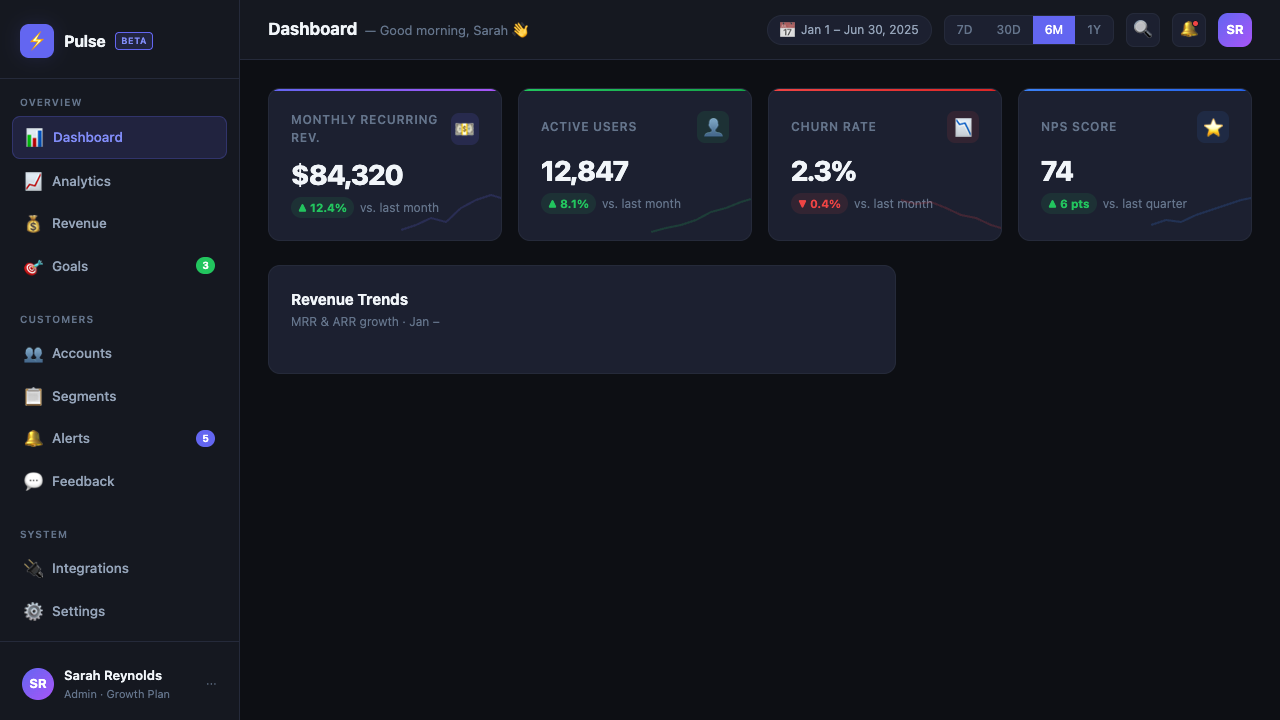
Task: Go to the Revenue page
Action: pyautogui.click(x=119, y=223)
